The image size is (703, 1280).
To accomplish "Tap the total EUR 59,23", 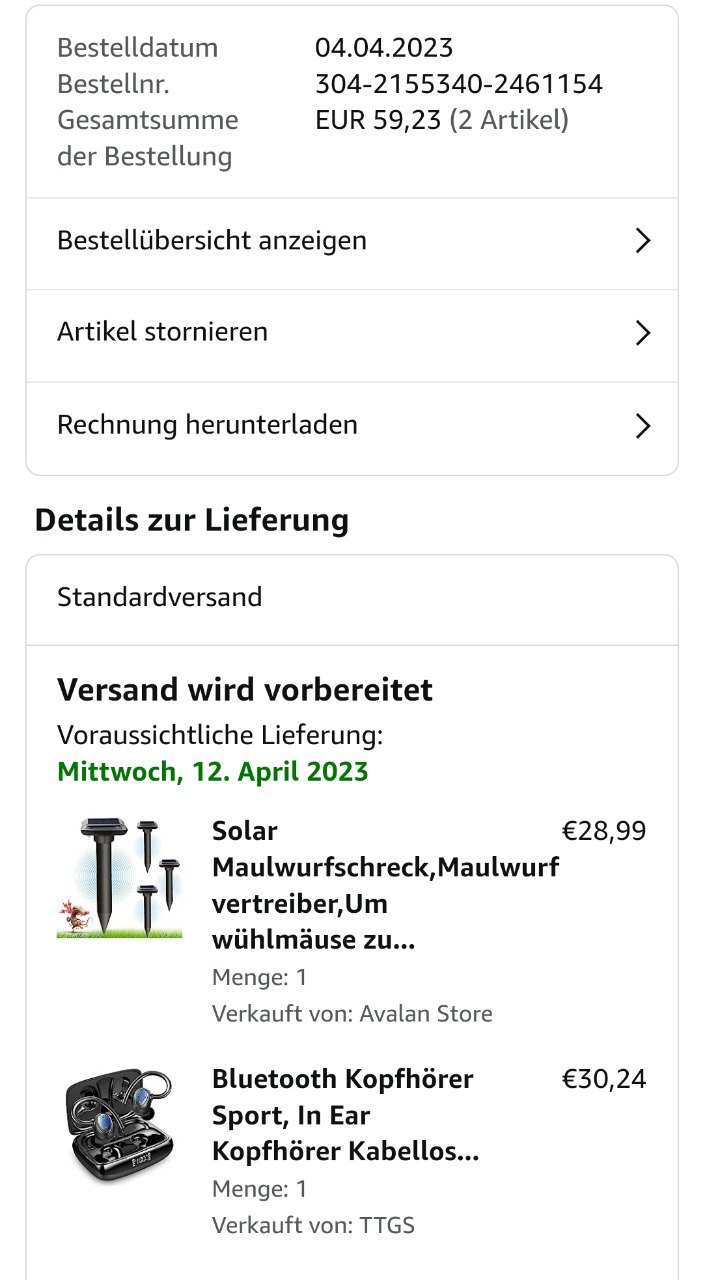I will pos(378,120).
